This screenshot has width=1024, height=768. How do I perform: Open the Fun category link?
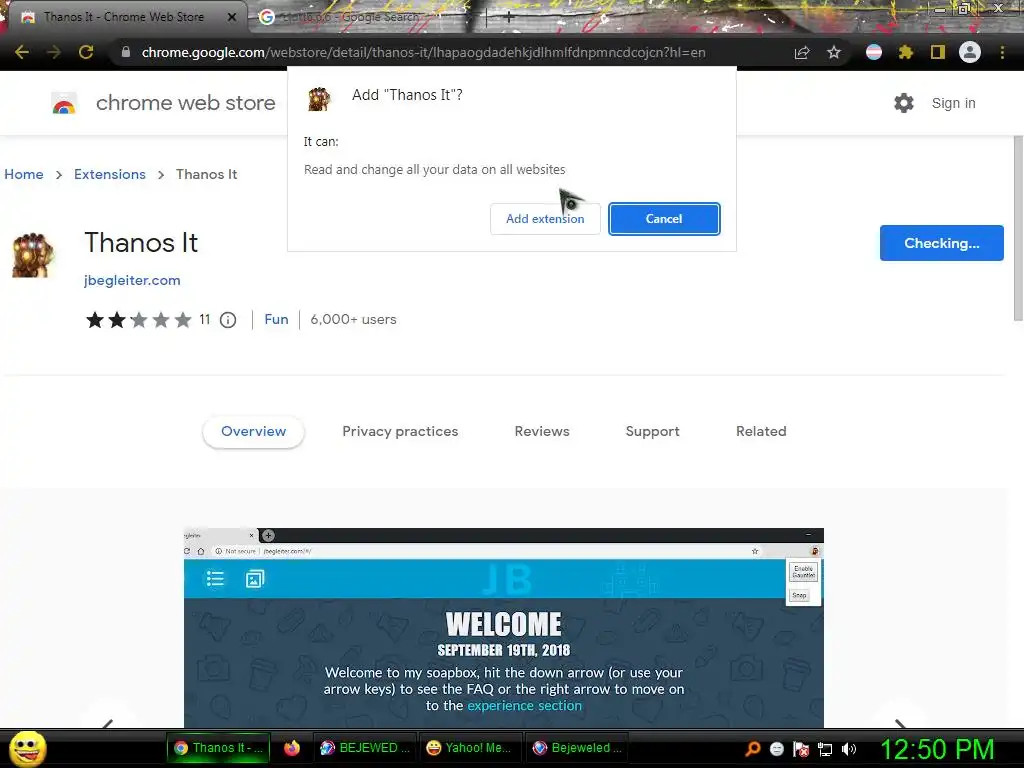(276, 319)
